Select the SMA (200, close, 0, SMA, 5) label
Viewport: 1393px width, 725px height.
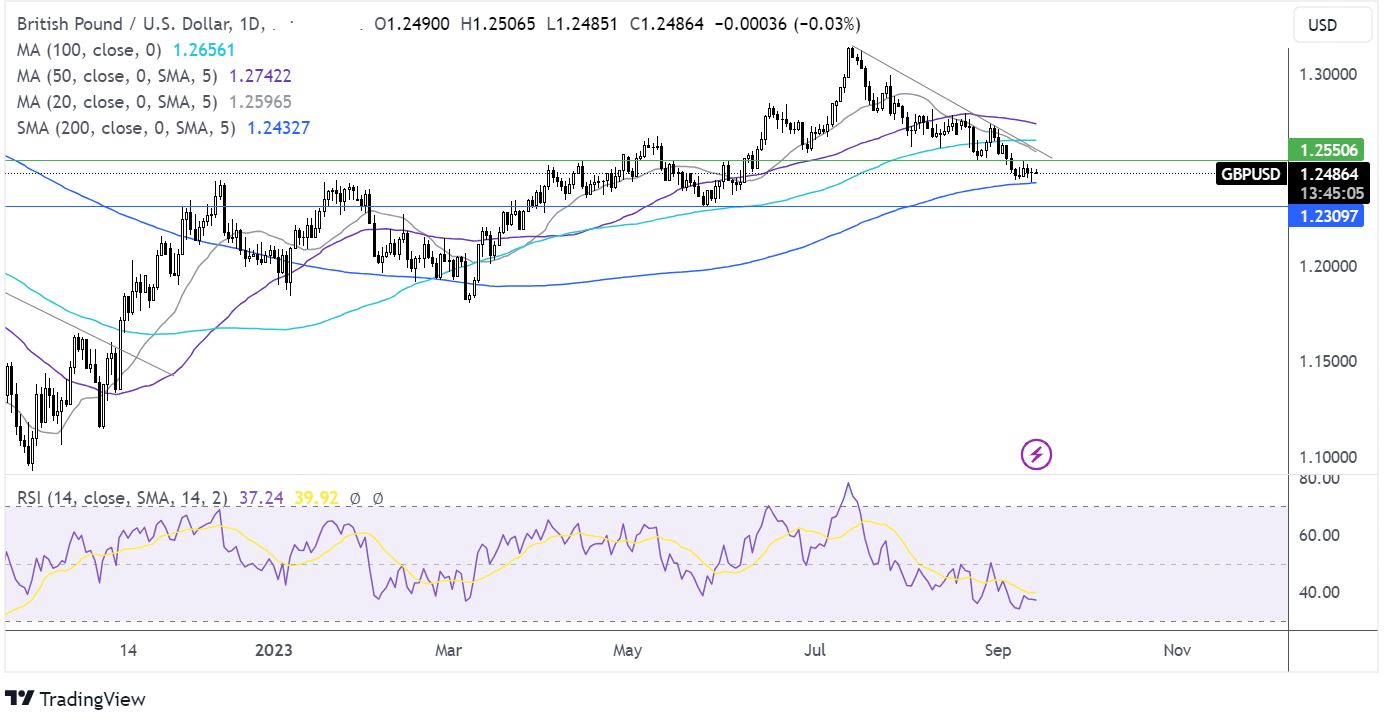pyautogui.click(x=125, y=127)
